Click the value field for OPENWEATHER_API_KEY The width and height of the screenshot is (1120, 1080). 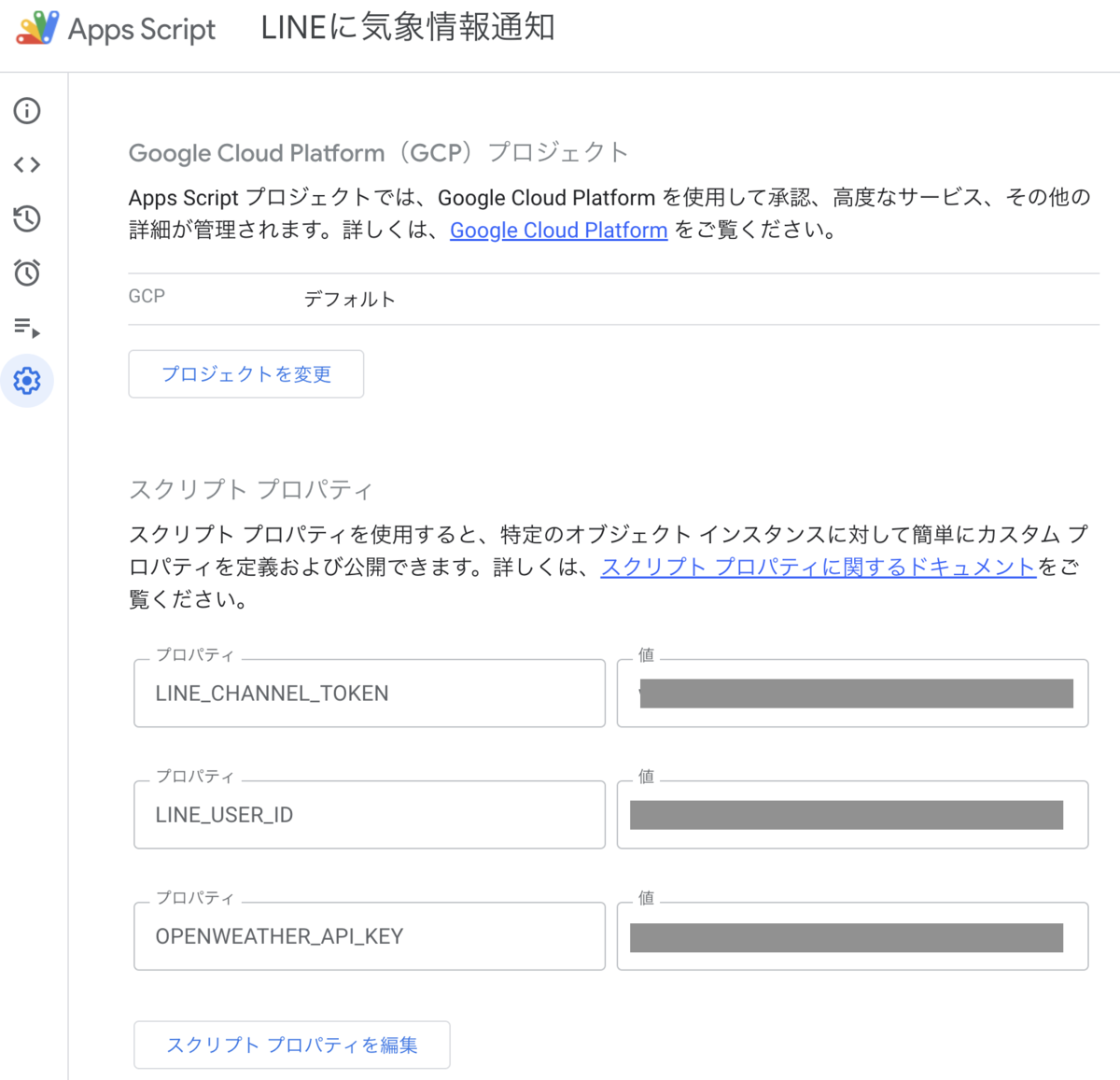point(853,936)
